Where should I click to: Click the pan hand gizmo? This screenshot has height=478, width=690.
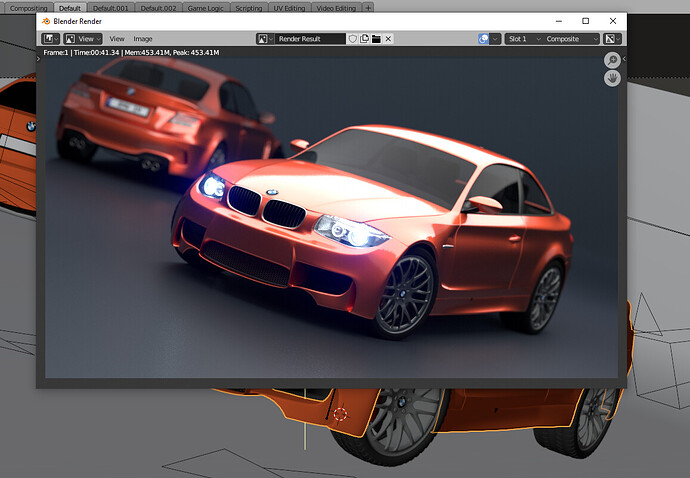(x=612, y=78)
